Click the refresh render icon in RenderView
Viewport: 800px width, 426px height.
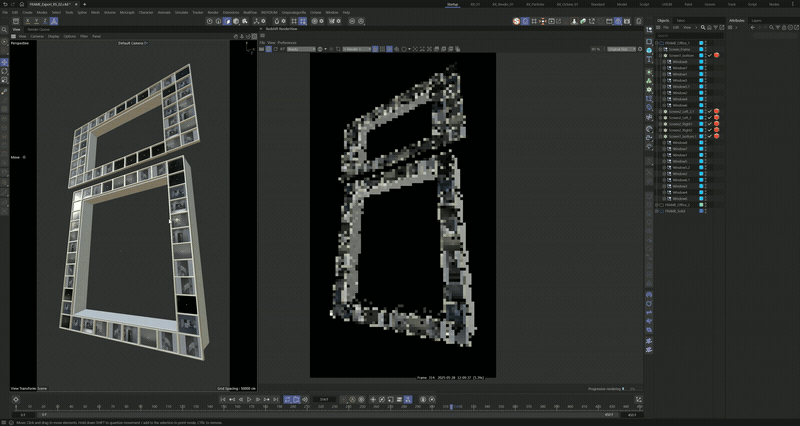[276, 49]
